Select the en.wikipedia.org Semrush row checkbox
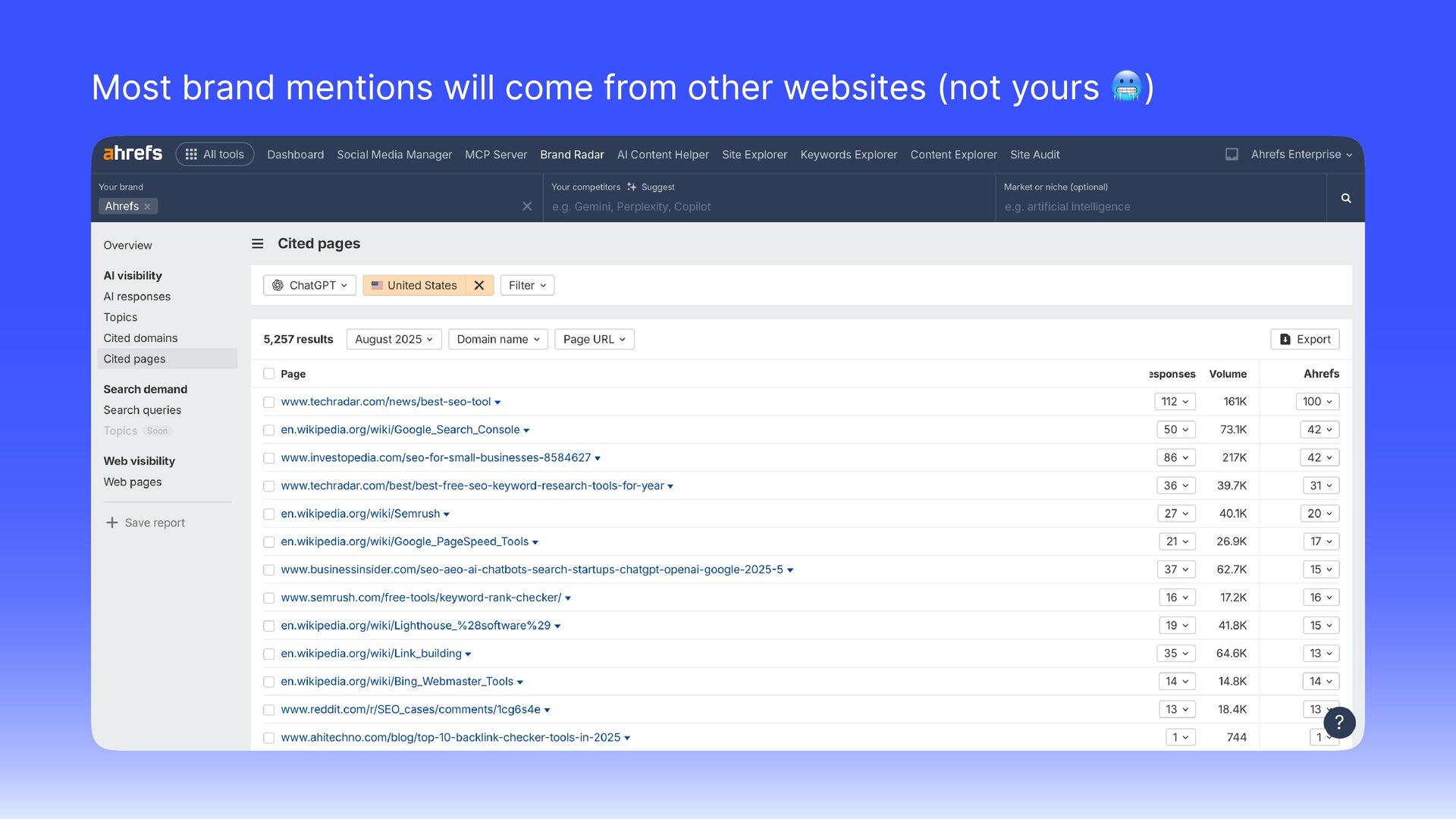Screen dimensions: 1456x819 point(268,514)
